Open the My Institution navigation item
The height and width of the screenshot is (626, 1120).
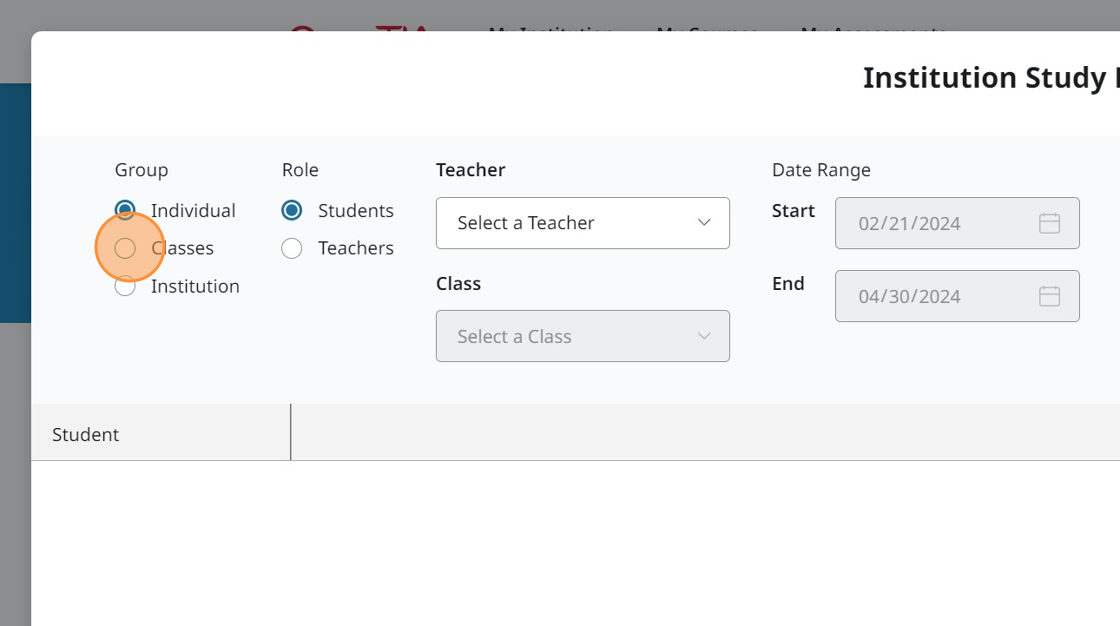tap(551, 27)
